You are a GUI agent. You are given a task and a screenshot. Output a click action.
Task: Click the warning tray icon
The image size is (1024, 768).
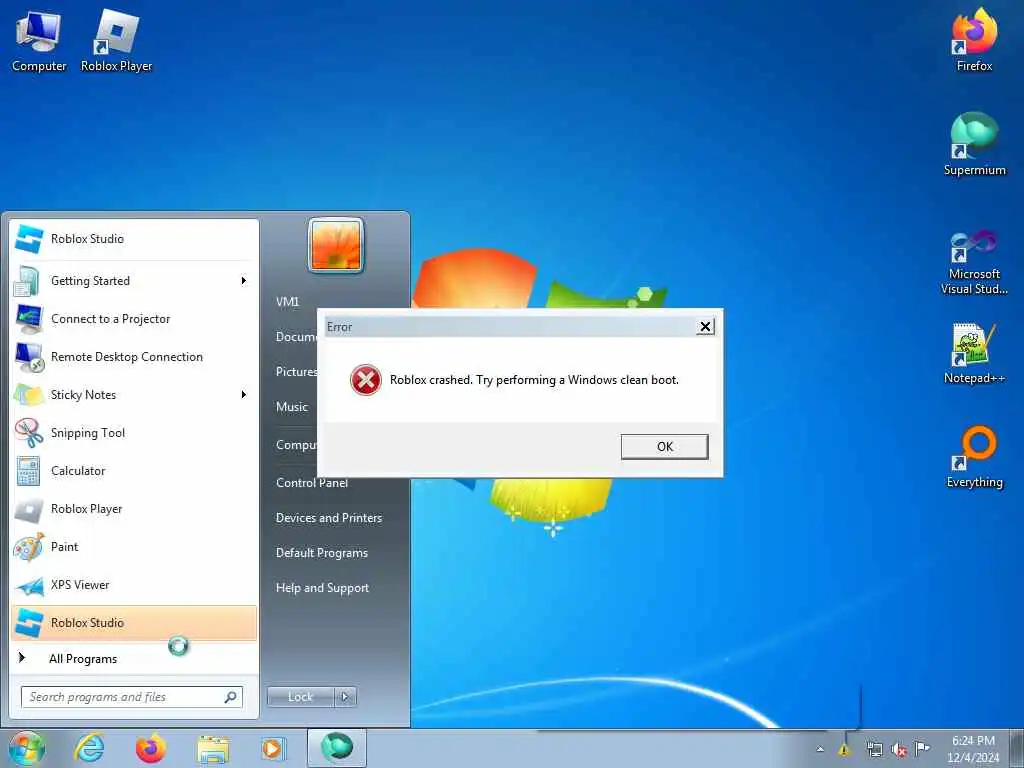pos(844,750)
